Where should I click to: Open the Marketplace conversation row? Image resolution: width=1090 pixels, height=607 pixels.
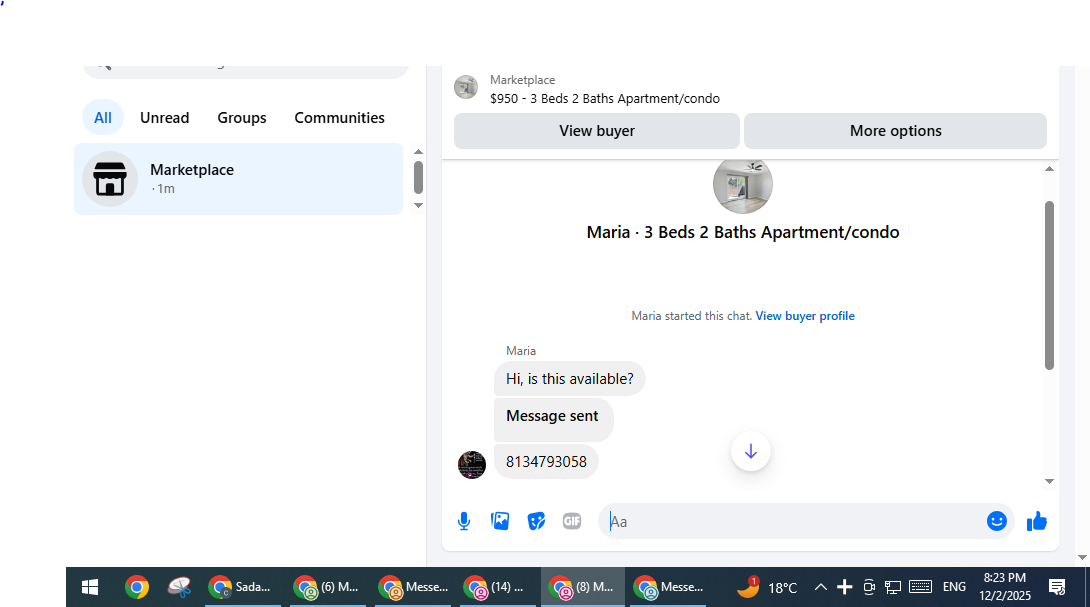[x=238, y=179]
